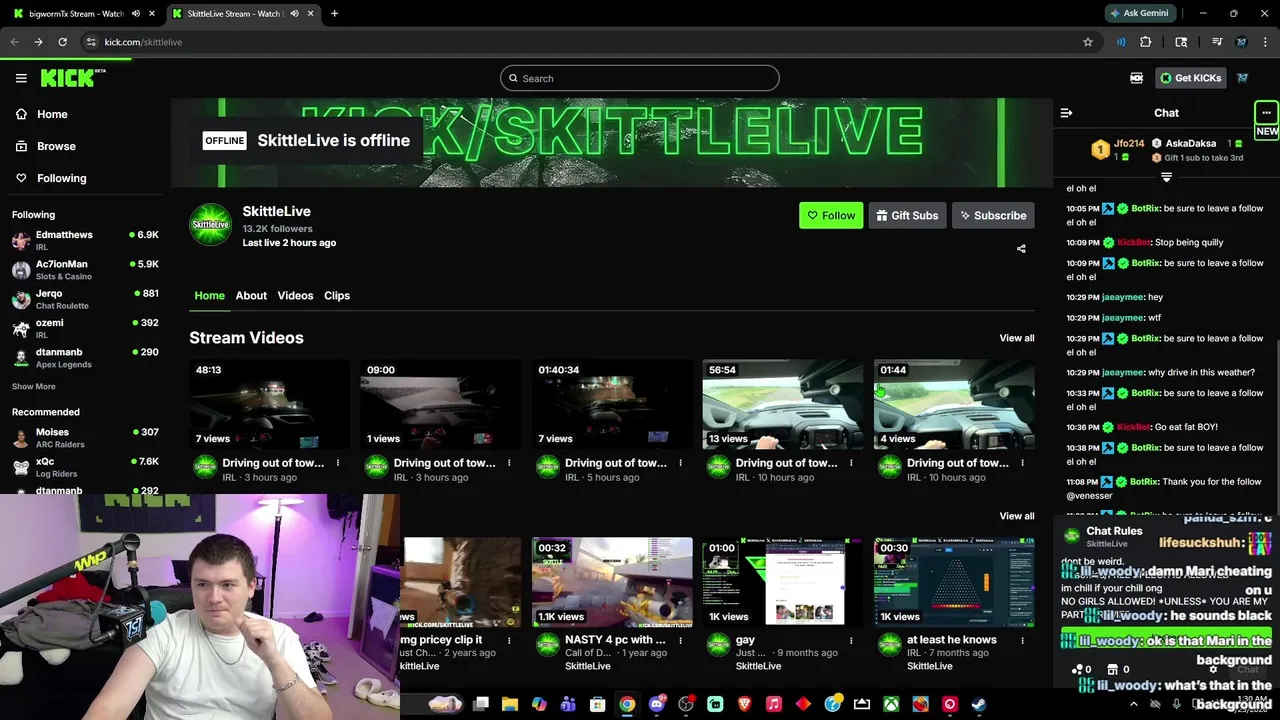Viewport: 1280px width, 720px height.
Task: Open Edmatthews followed channel
Action: [x=85, y=240]
